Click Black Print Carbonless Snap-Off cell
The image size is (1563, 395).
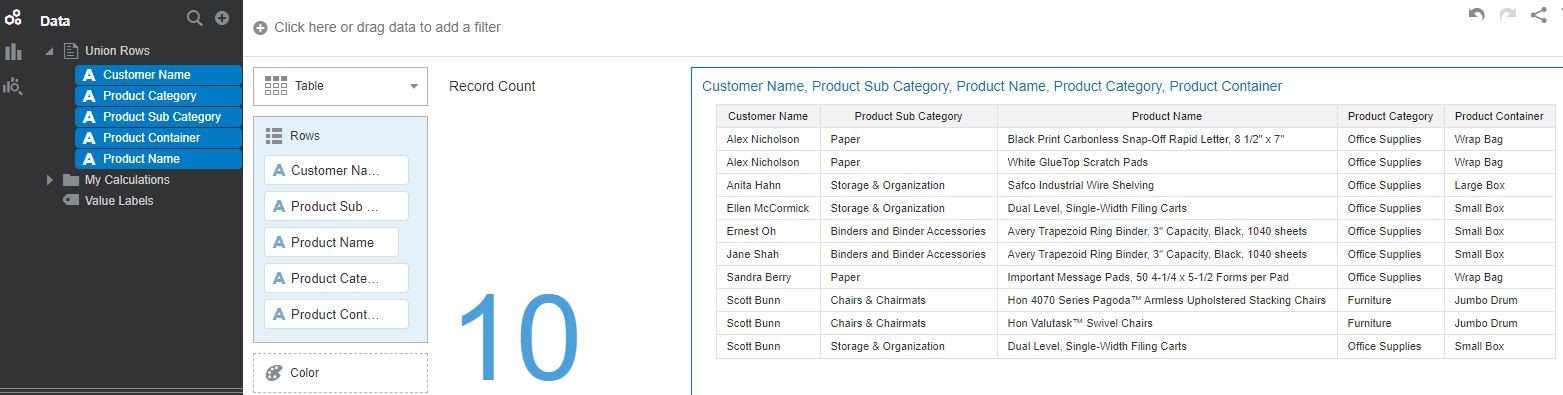(x=1167, y=139)
